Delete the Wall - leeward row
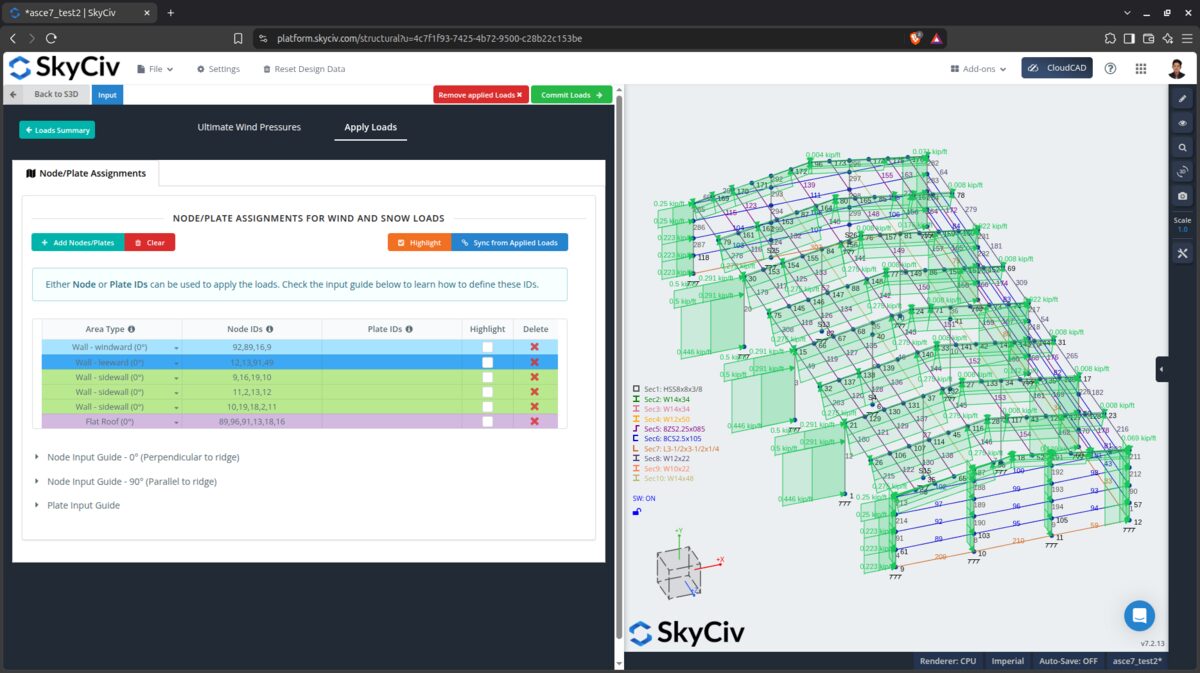The image size is (1200, 673). coord(535,362)
